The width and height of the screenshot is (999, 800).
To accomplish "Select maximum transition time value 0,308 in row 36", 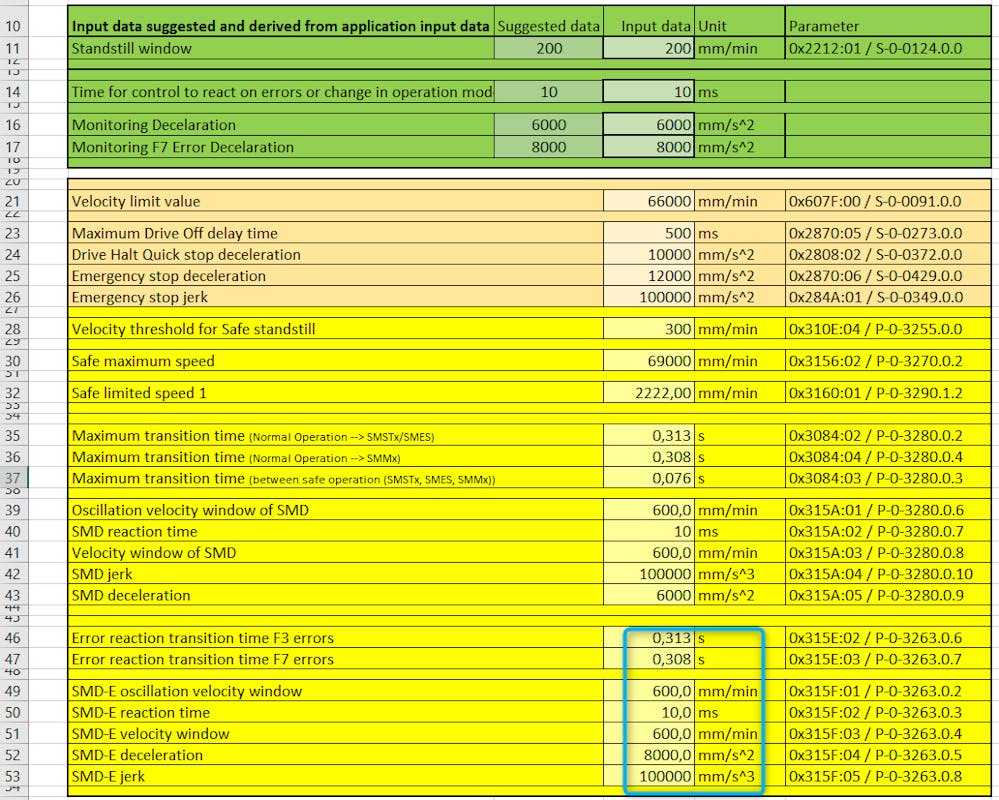I will 649,457.
